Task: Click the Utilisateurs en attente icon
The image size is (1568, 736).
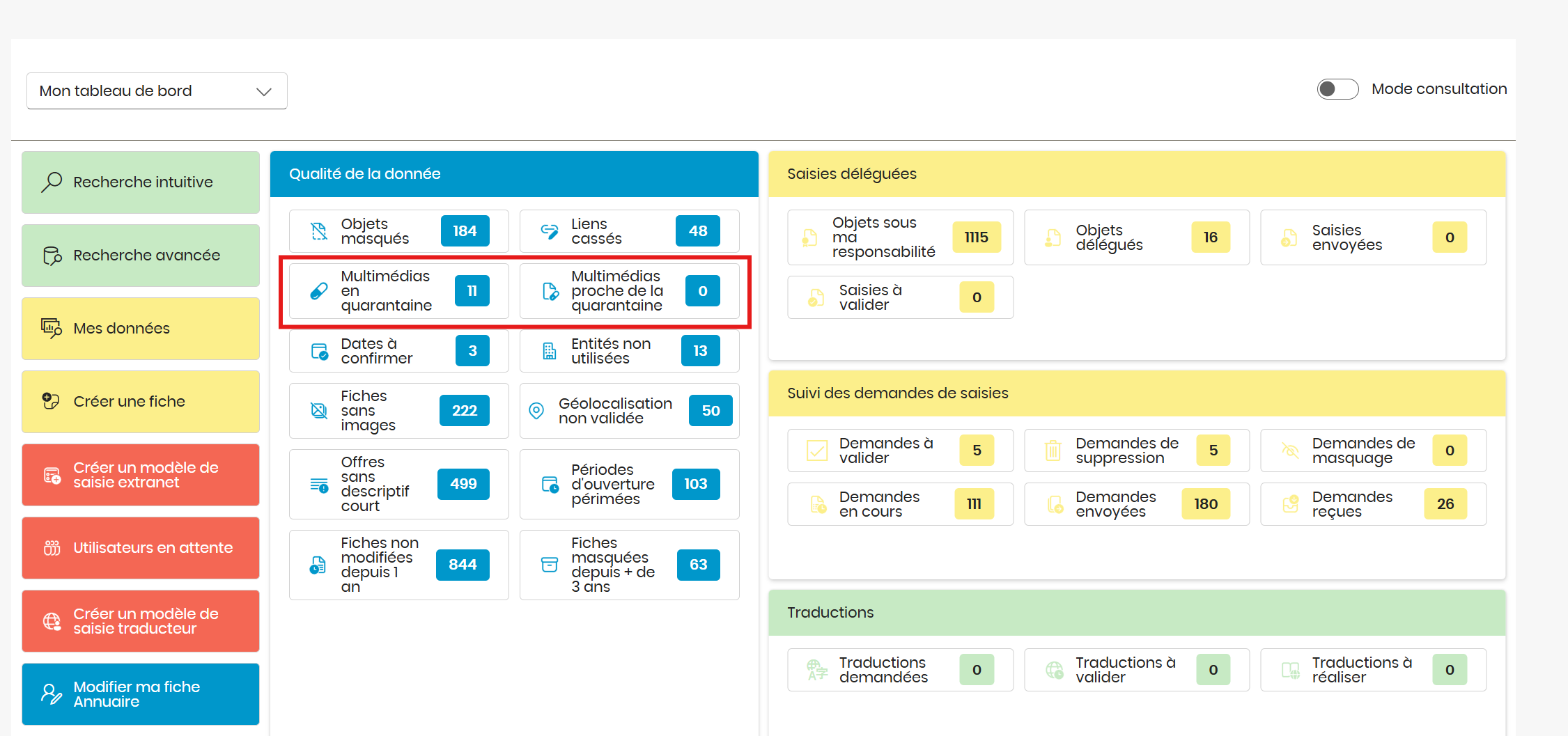Action: tap(52, 548)
